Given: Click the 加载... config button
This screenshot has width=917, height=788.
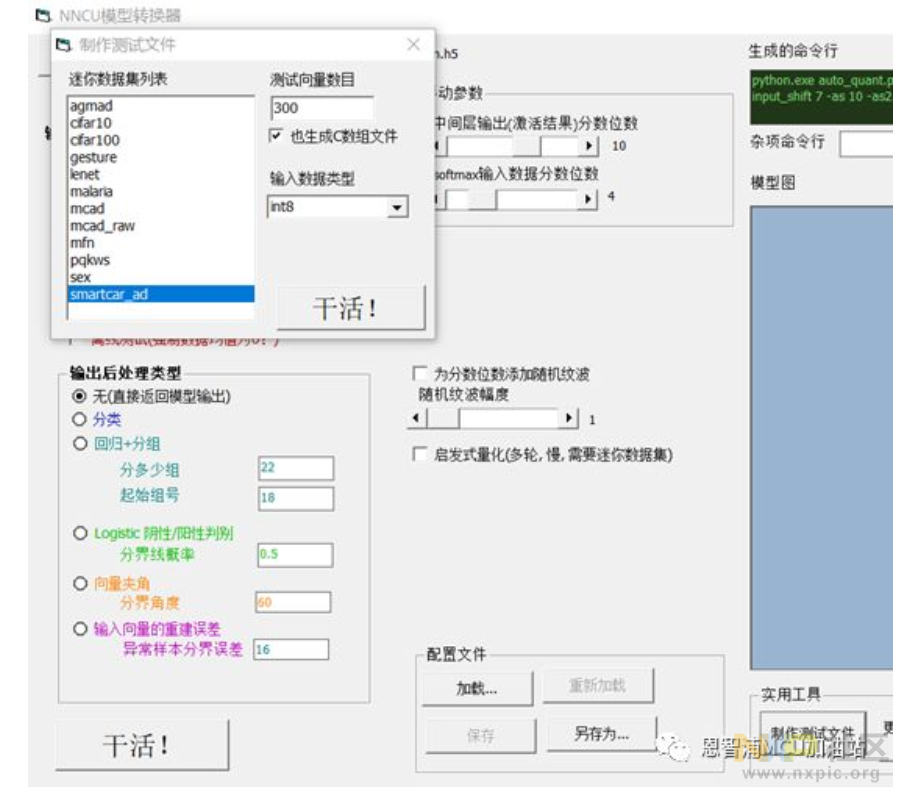Looking at the screenshot, I should pos(477,688).
